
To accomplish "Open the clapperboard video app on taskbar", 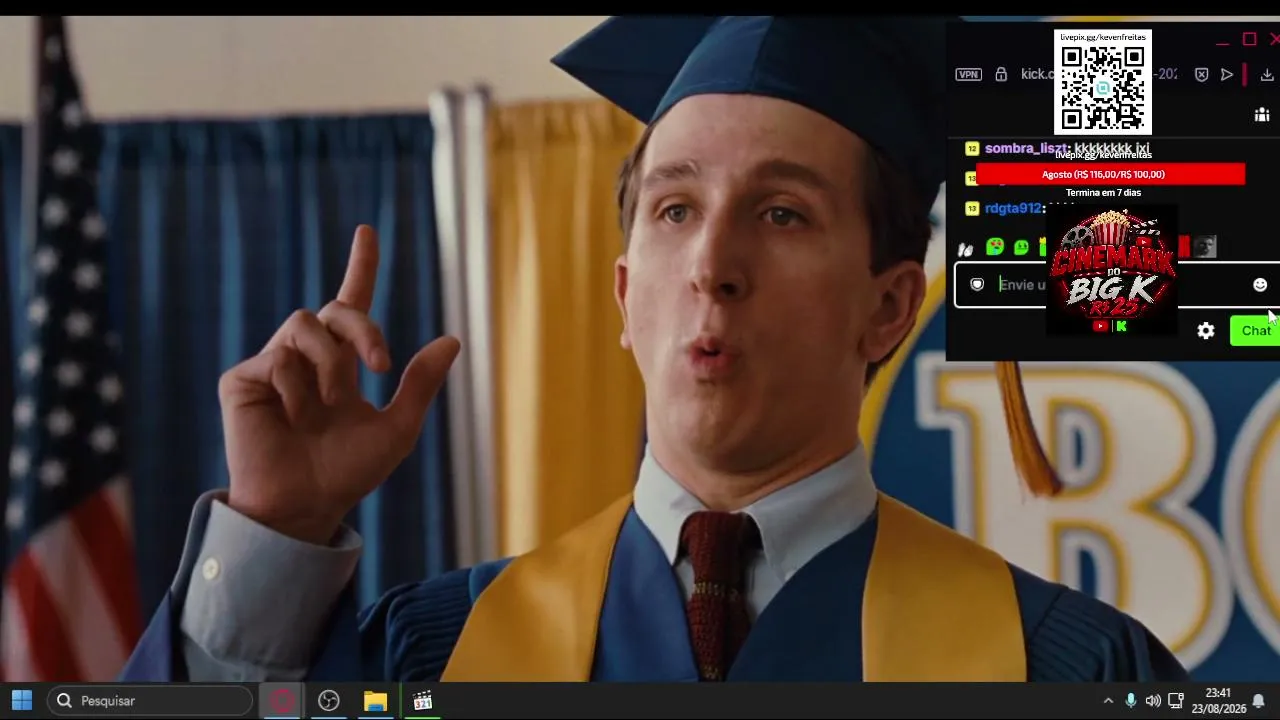I will coord(423,701).
